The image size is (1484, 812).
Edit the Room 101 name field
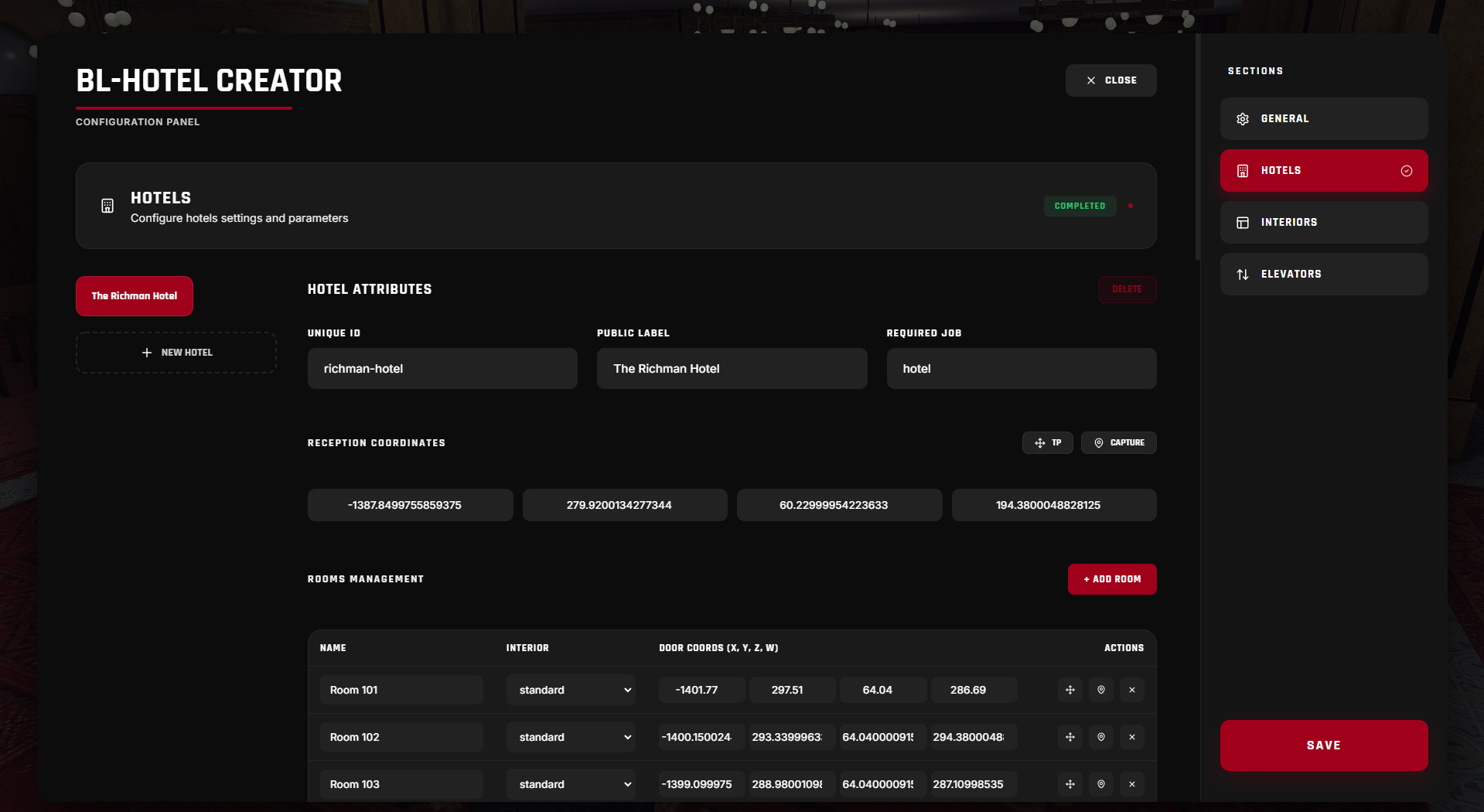(x=401, y=690)
